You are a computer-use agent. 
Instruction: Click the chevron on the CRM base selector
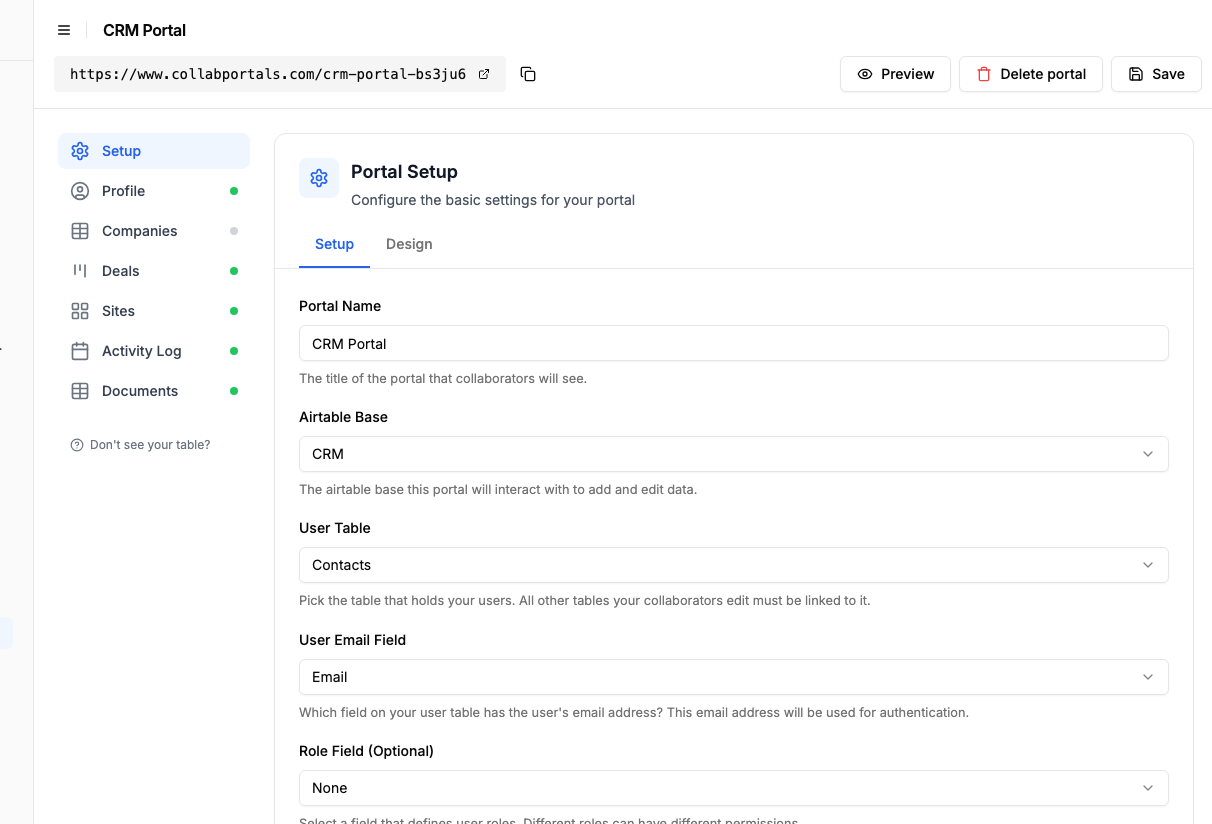(x=1148, y=454)
